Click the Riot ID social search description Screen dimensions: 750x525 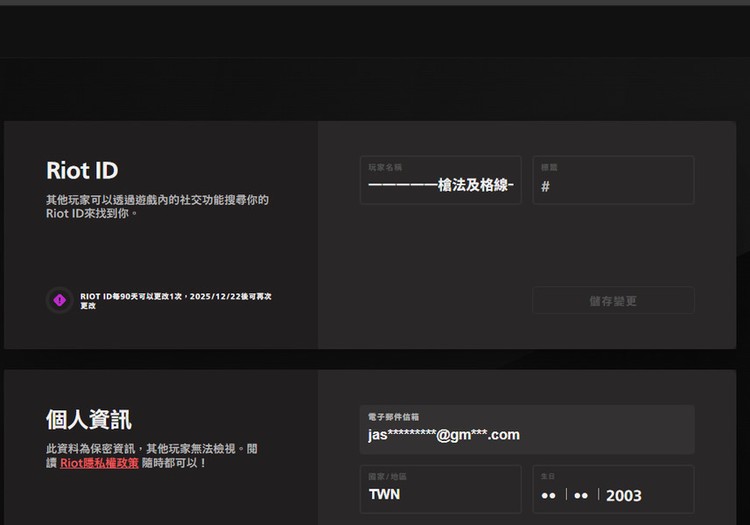(x=157, y=206)
